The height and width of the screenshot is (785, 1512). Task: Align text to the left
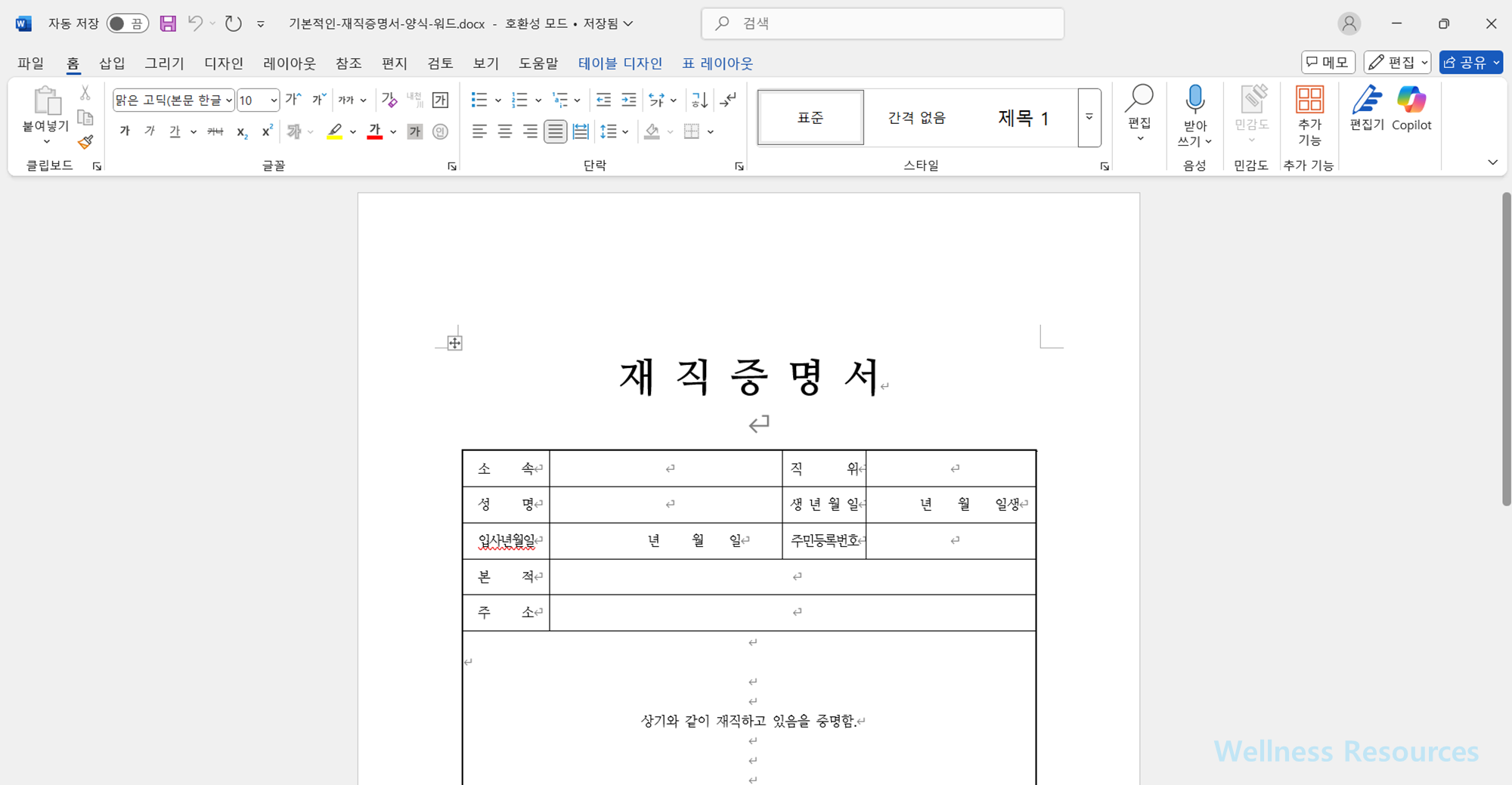(x=479, y=131)
